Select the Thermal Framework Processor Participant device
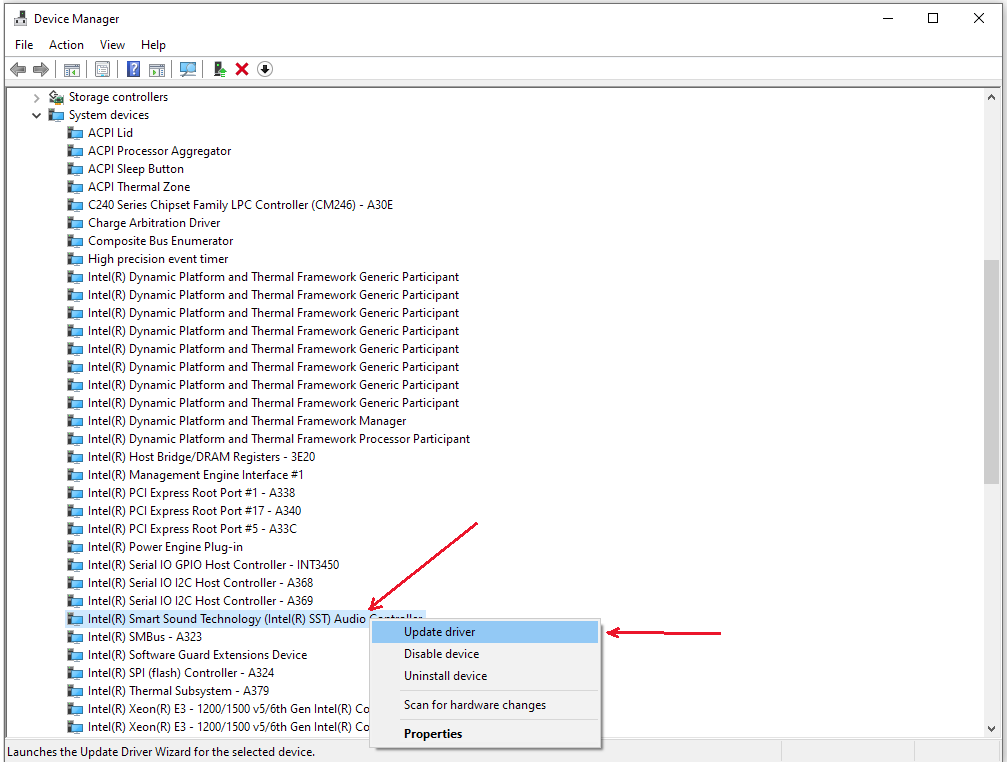This screenshot has width=1007, height=762. [279, 439]
